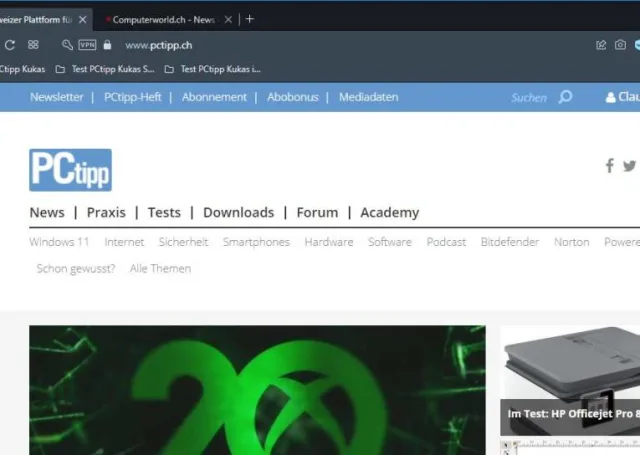
Task: Click the blue bar search magnifier icon
Action: (566, 97)
